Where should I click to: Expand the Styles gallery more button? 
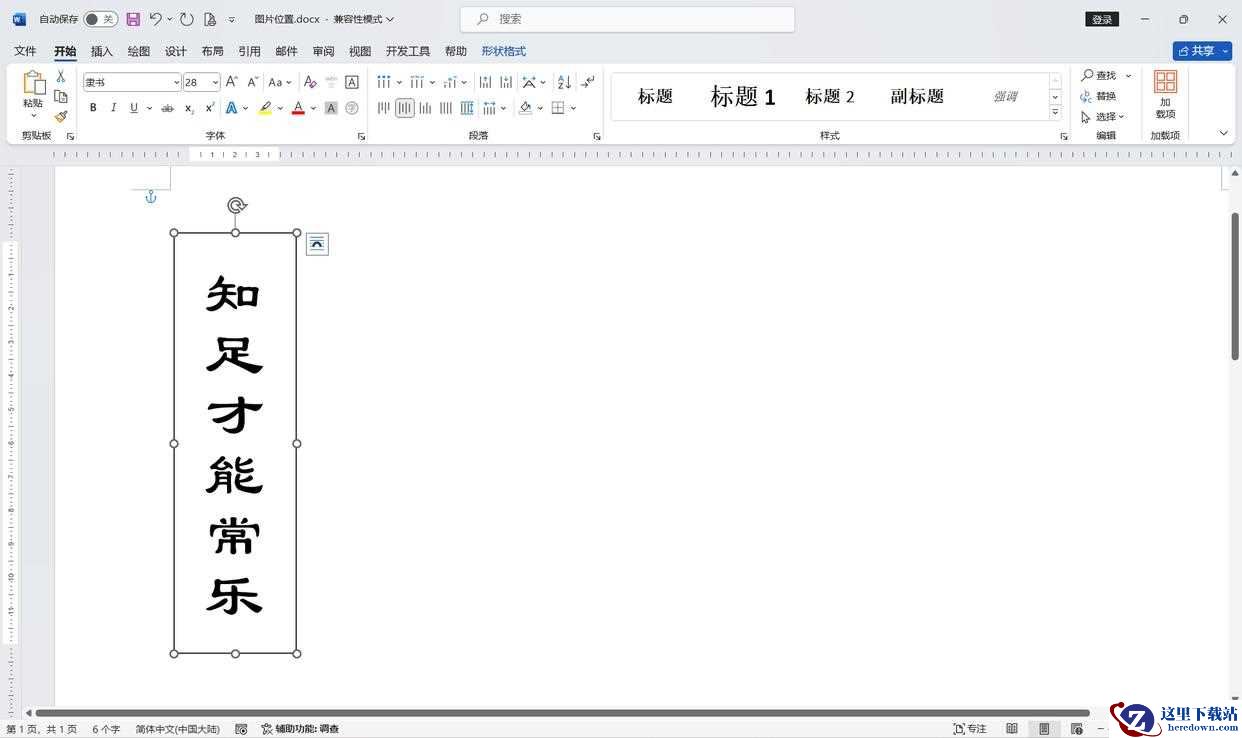1055,113
